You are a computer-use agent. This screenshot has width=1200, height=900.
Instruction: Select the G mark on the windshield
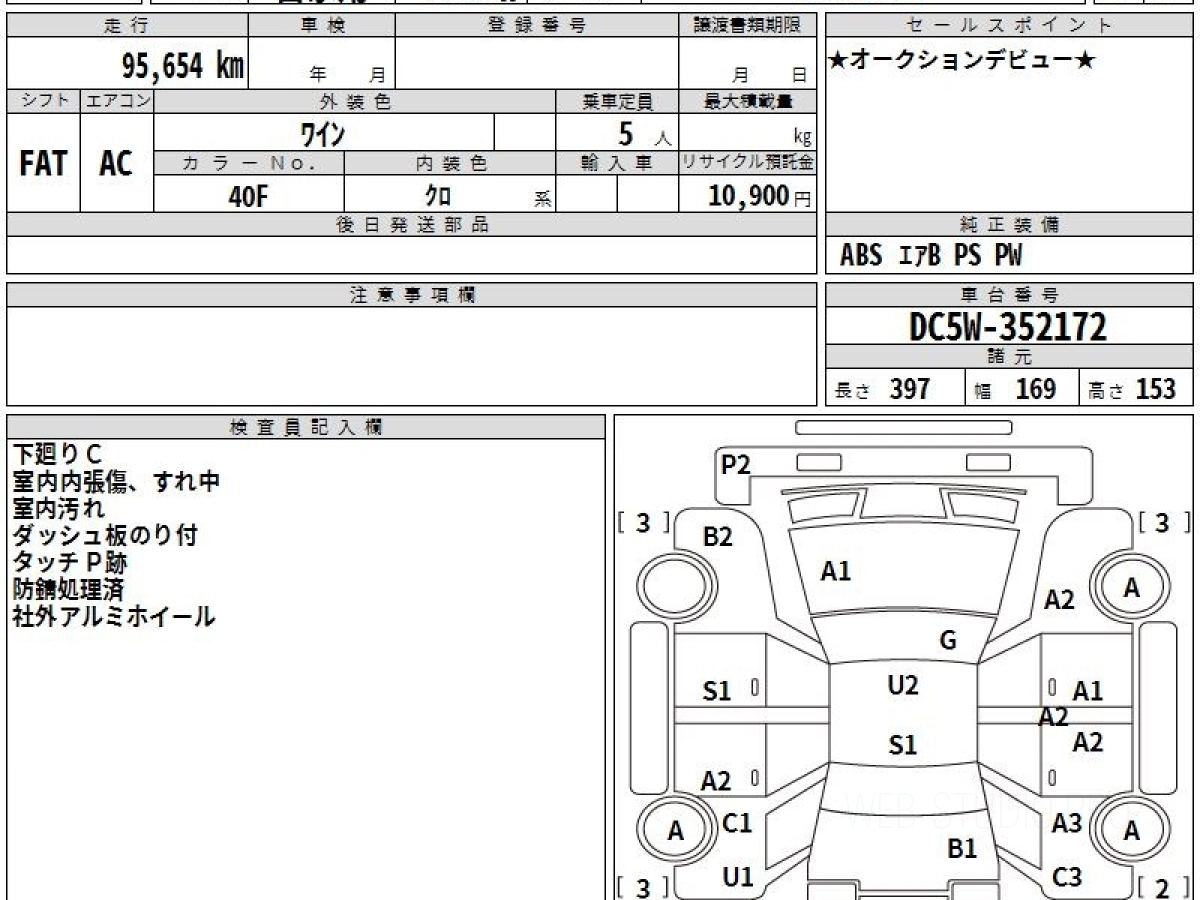click(948, 641)
